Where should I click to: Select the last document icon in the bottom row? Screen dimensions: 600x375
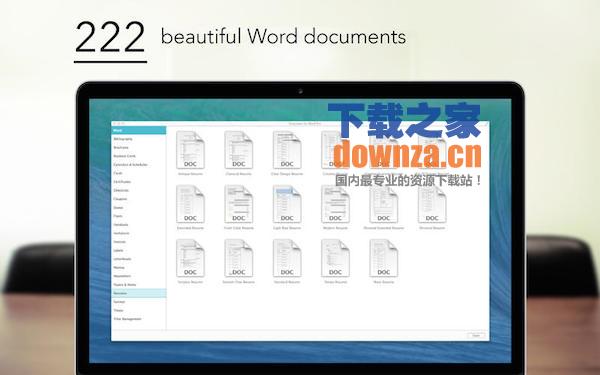(x=383, y=258)
